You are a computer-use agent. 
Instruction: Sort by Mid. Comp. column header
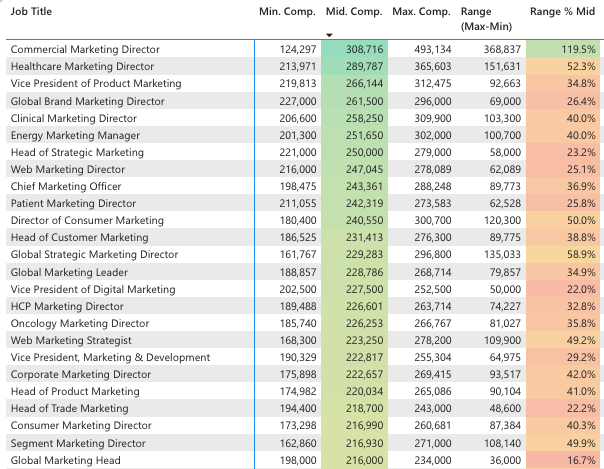point(354,12)
